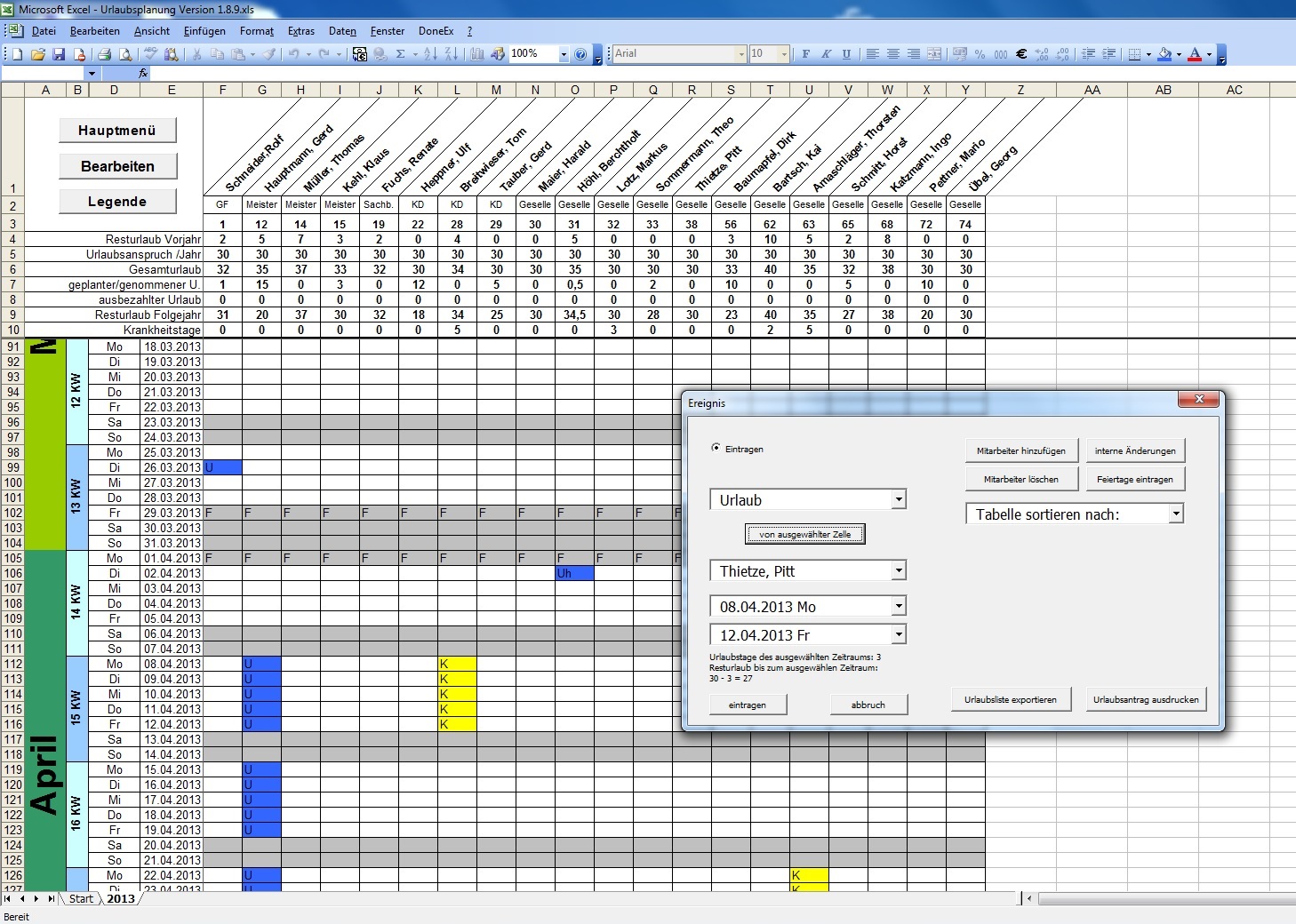Screen dimensions: 1296x924
Task: Toggle bold formatting (F) button
Action: pos(805,54)
